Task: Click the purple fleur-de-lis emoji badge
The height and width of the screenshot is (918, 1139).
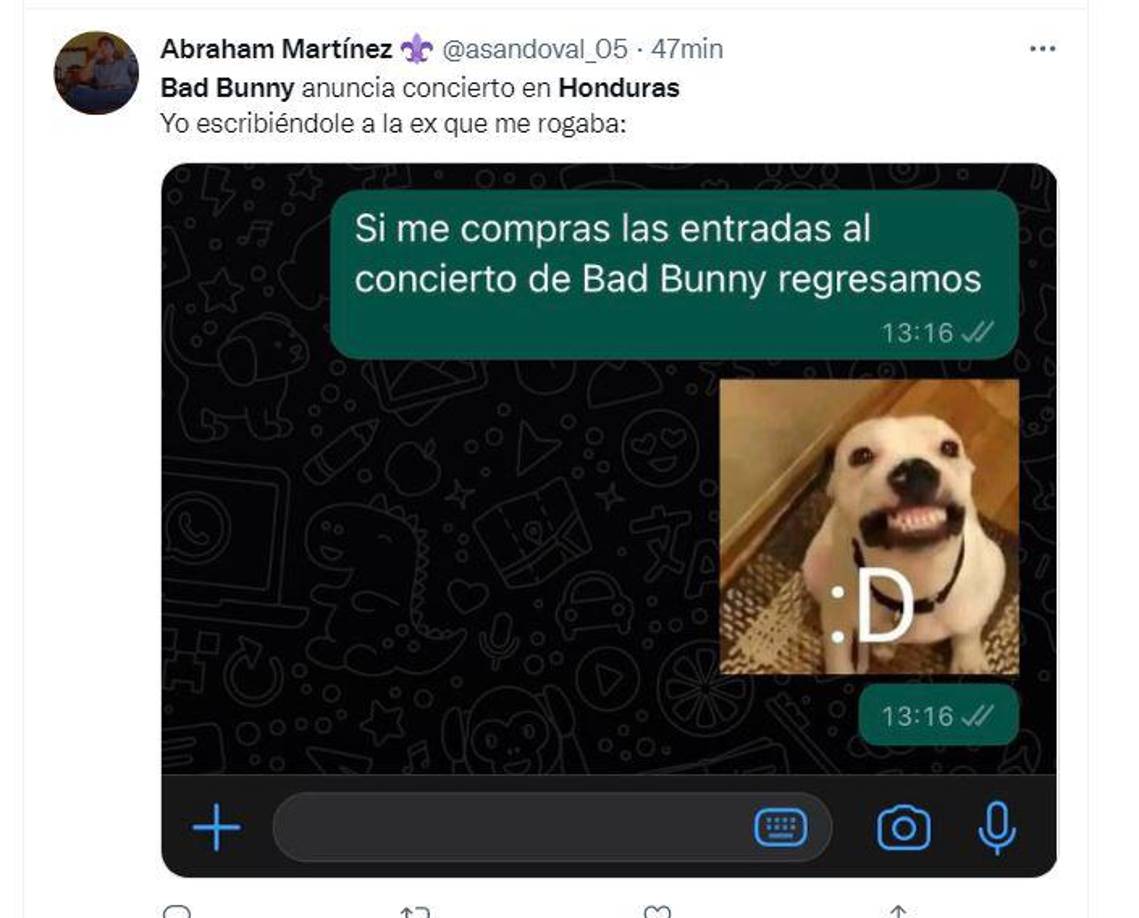Action: pyautogui.click(x=416, y=49)
